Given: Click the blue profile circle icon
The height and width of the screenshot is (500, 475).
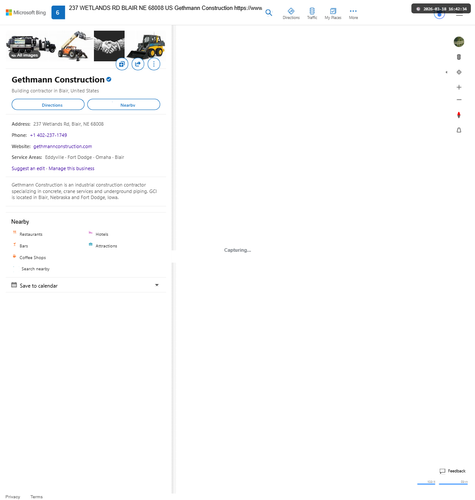Looking at the screenshot, I should (439, 15).
